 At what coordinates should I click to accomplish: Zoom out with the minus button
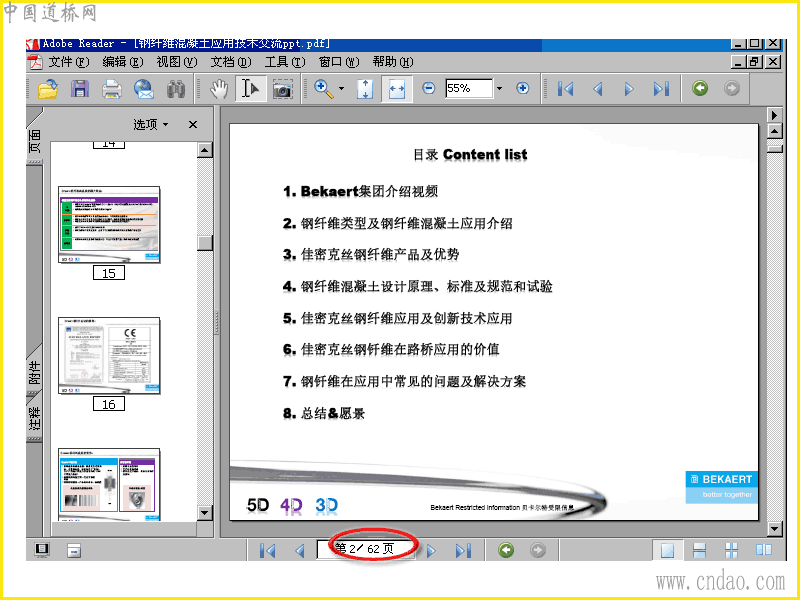429,88
